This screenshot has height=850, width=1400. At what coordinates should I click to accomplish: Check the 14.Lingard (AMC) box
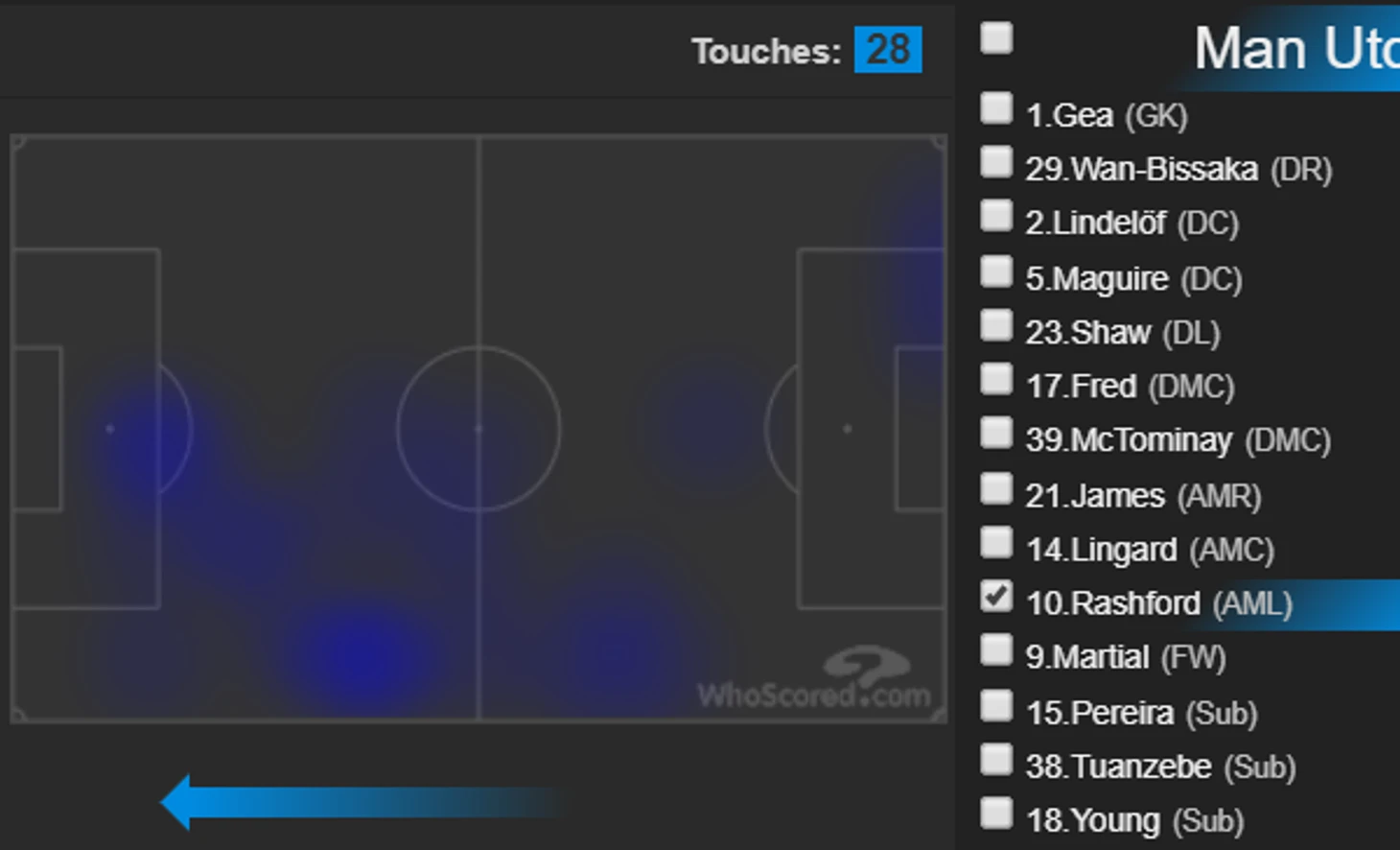996,542
